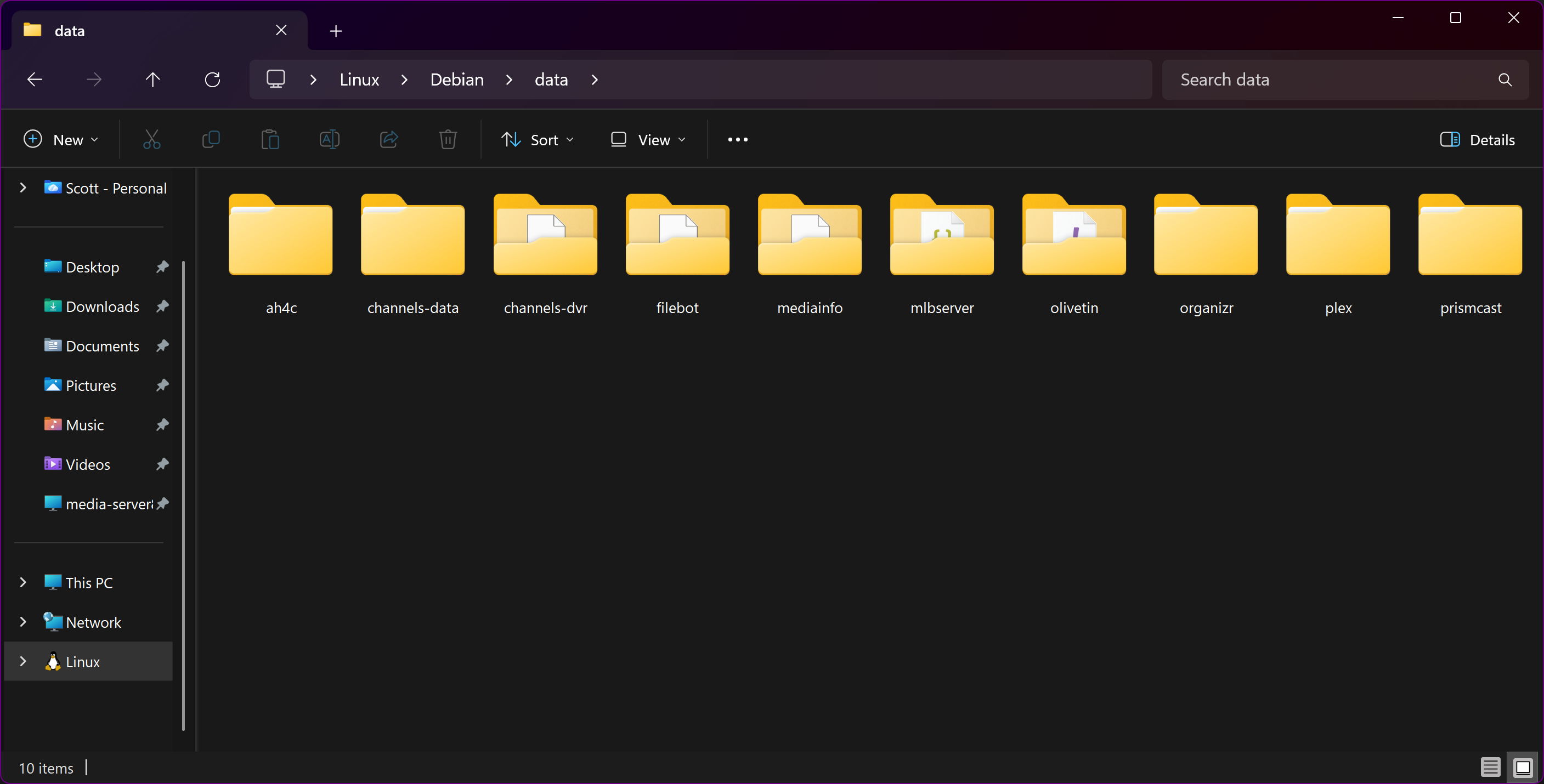Image resolution: width=1544 pixels, height=784 pixels.
Task: Refresh the current folder view
Action: 212,79
